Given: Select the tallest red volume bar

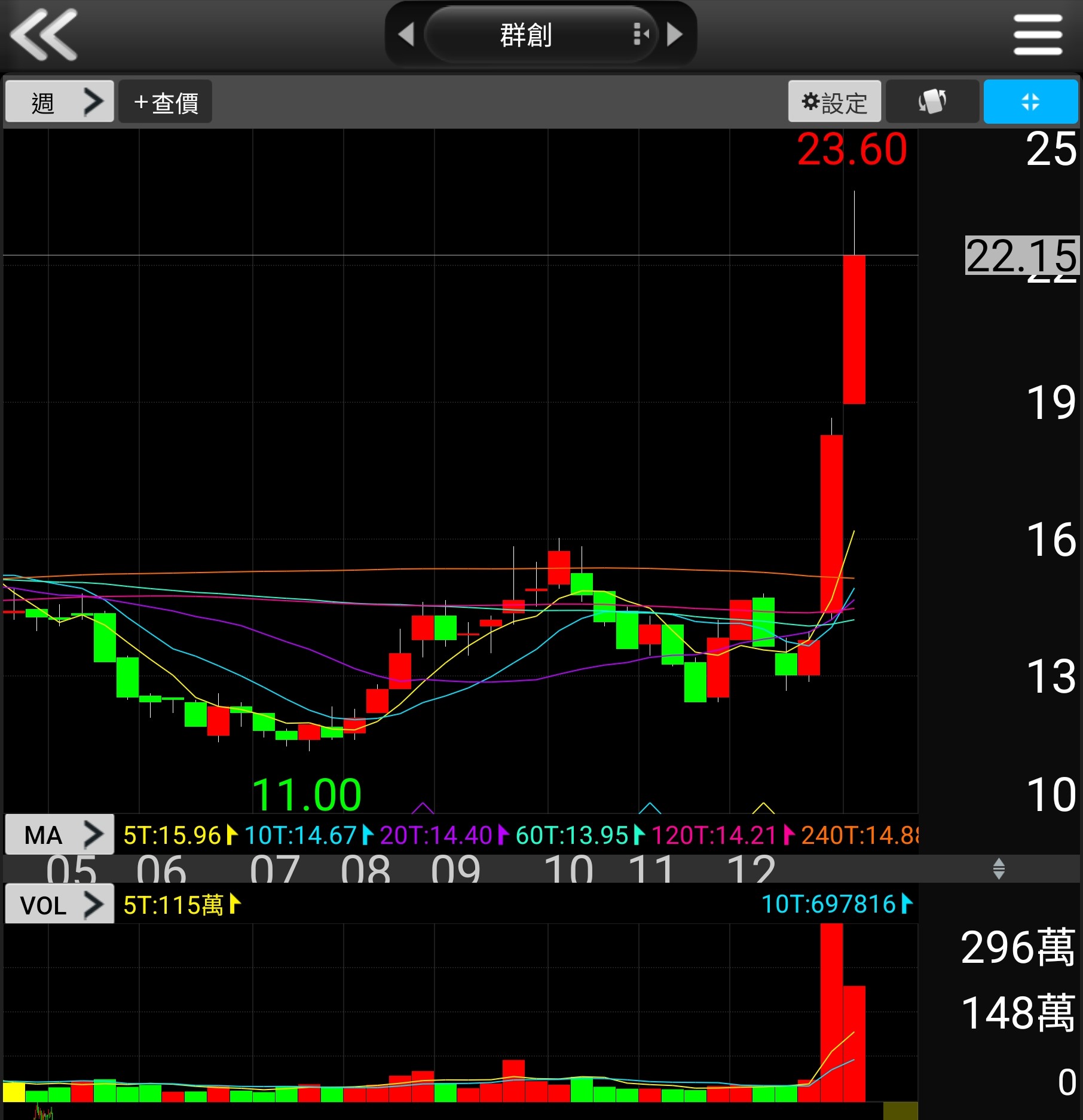Looking at the screenshot, I should 831,1012.
